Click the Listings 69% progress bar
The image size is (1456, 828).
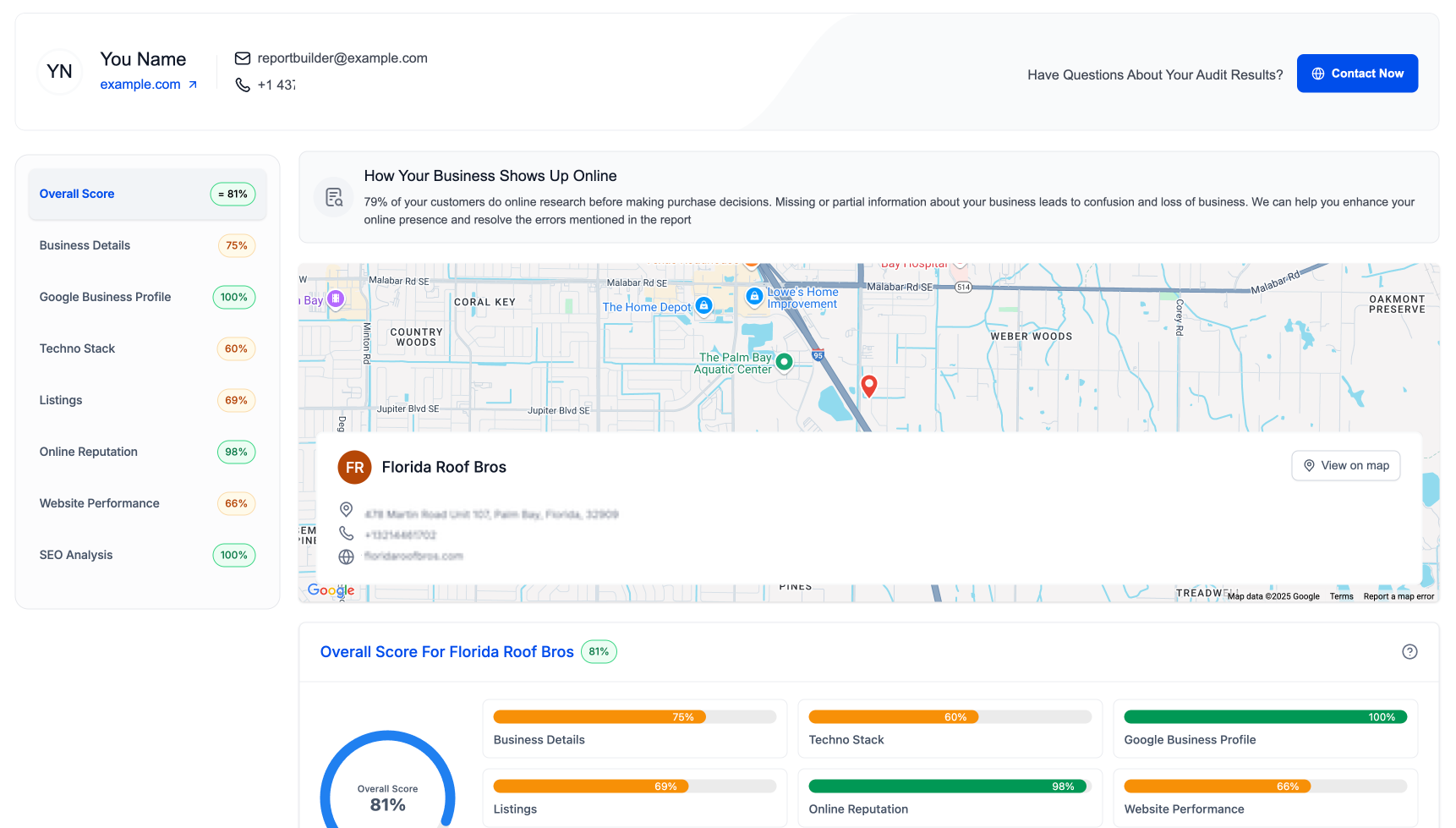pyautogui.click(x=634, y=787)
